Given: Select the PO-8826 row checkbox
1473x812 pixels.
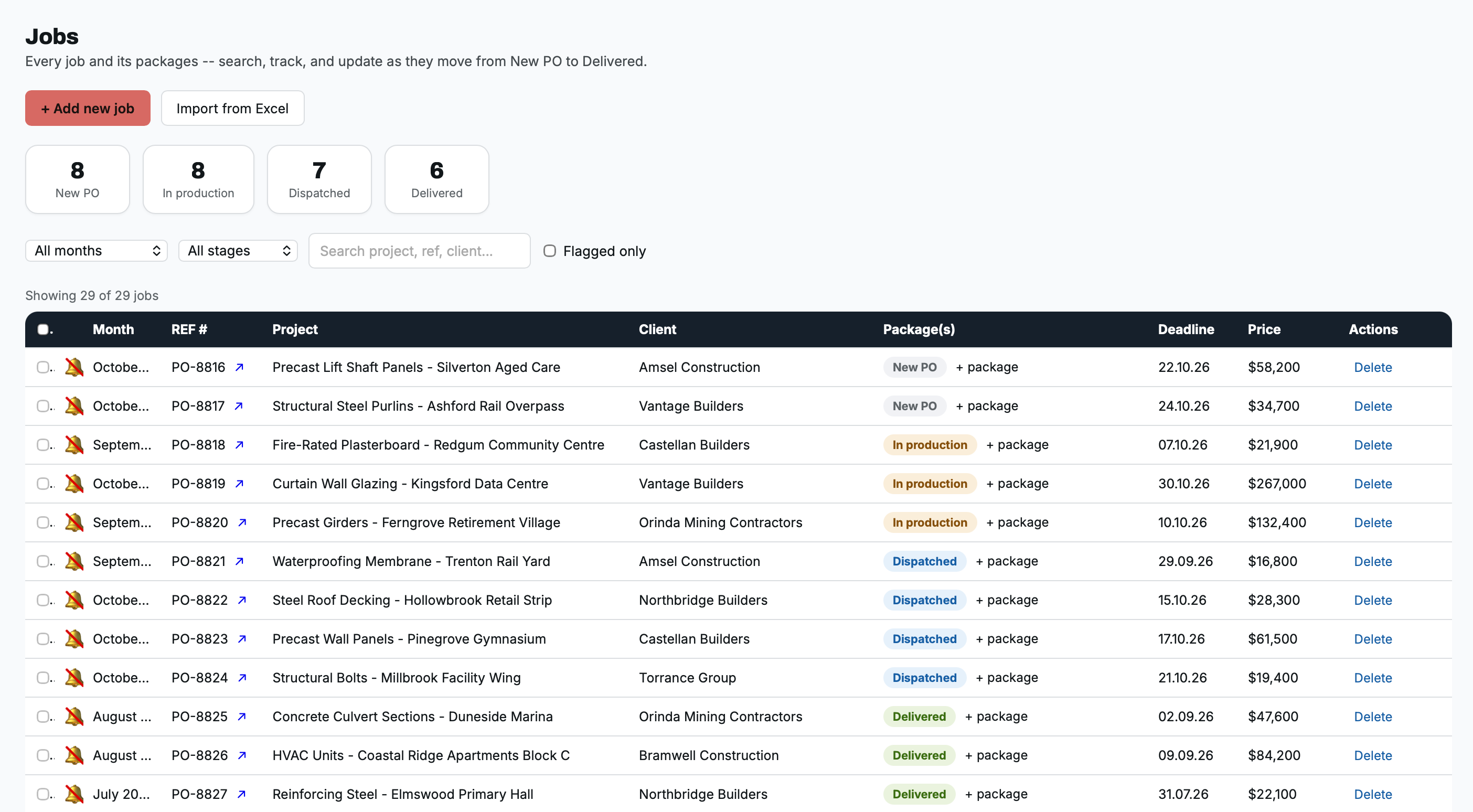Looking at the screenshot, I should click(x=43, y=755).
